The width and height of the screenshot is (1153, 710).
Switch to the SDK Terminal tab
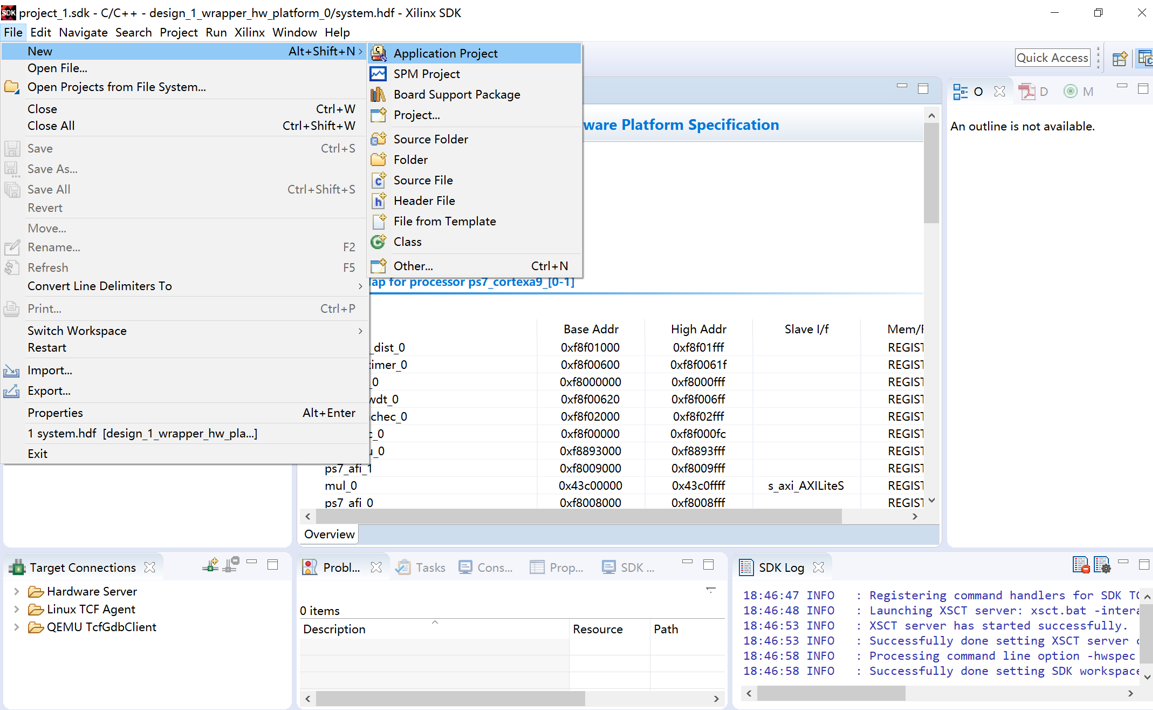click(x=628, y=567)
